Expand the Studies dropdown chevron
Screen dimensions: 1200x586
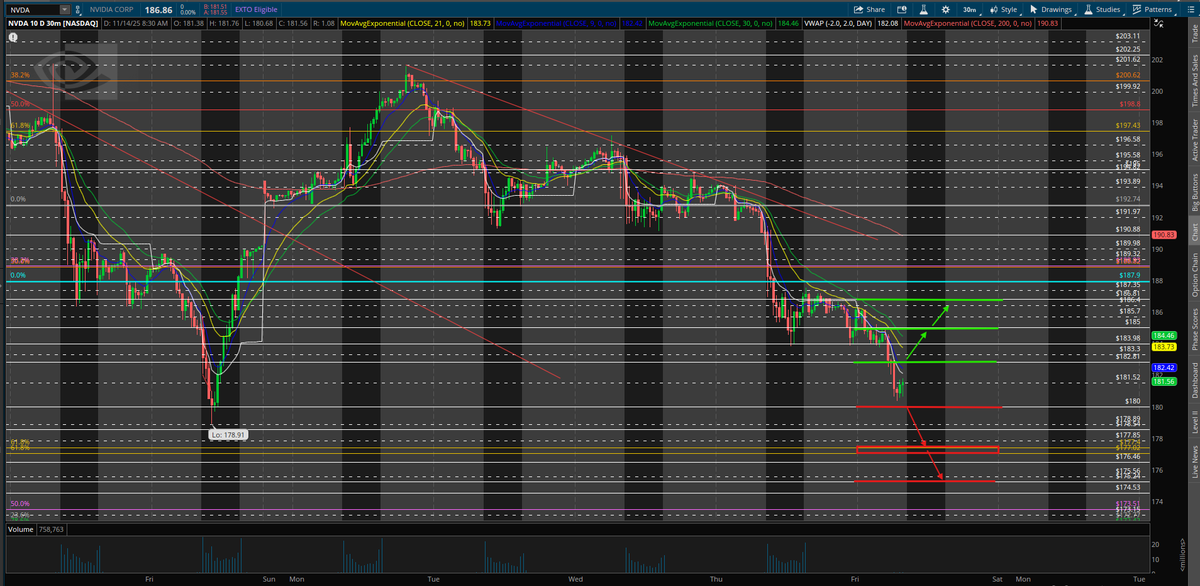1123,15
